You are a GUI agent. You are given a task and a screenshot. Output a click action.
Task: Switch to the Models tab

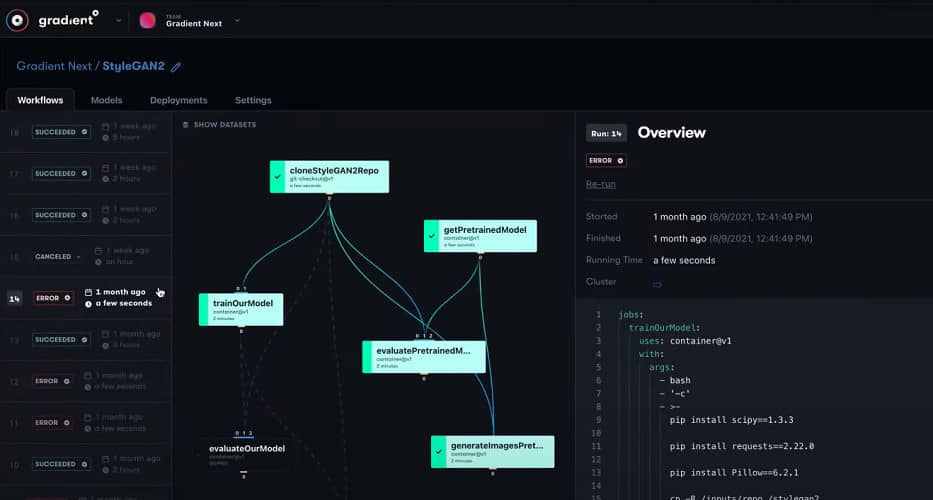[107, 100]
